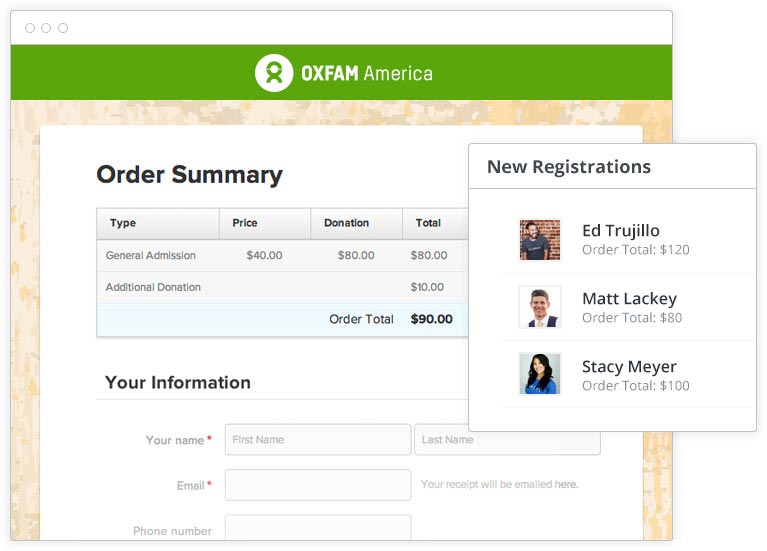
Task: Click the $40.00 price cell
Action: point(264,255)
